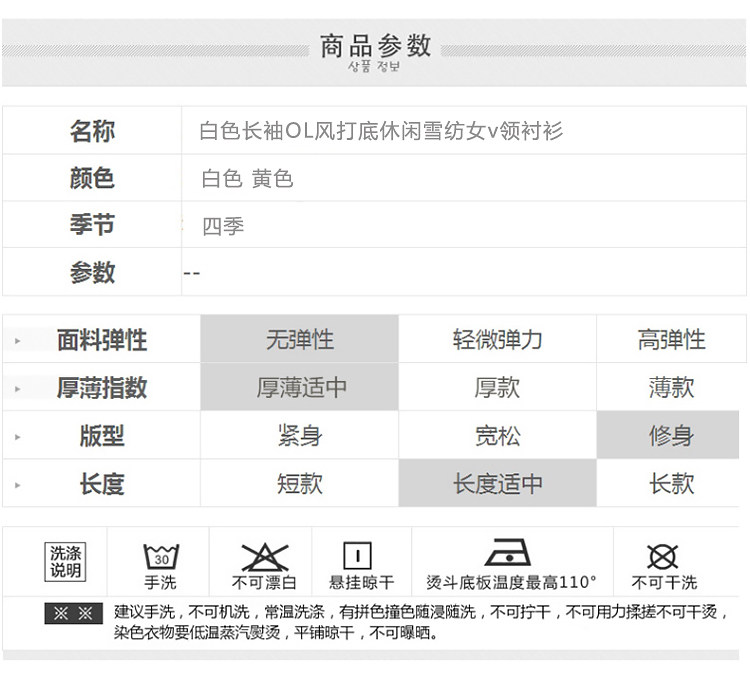Image resolution: width=750 pixels, height=681 pixels.
Task: Click the iron temperature icon
Action: click(508, 552)
